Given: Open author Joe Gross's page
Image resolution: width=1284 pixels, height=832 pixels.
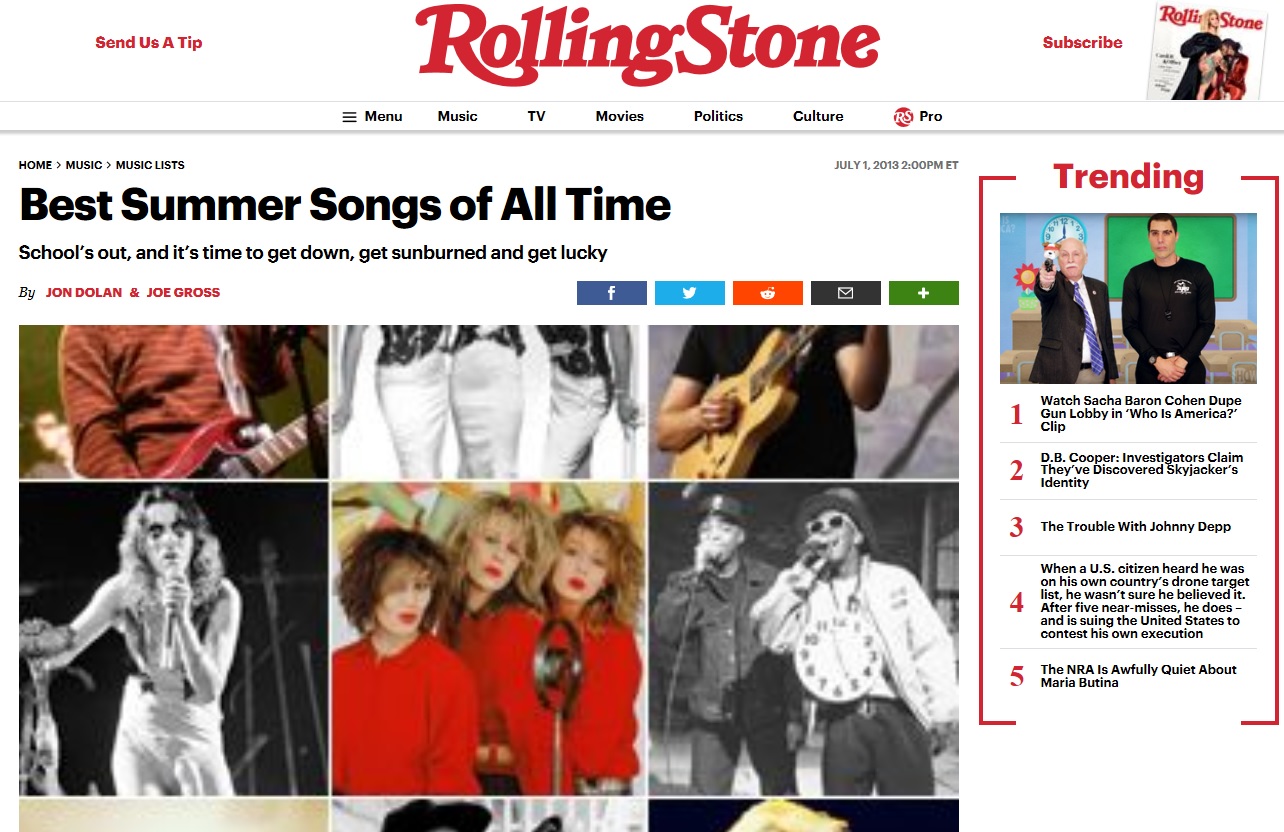Looking at the screenshot, I should click(183, 293).
